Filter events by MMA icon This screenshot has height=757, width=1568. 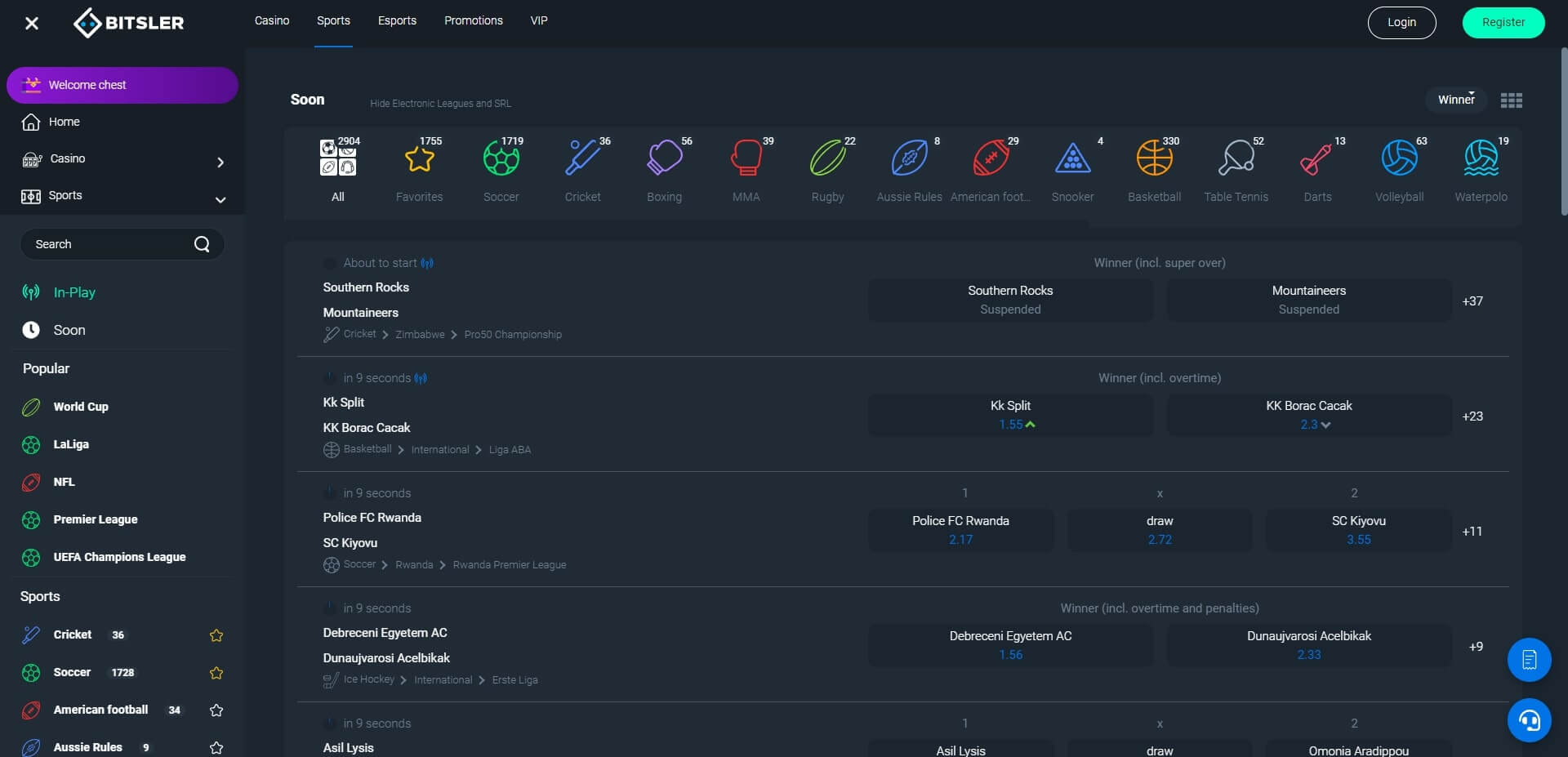tap(746, 158)
